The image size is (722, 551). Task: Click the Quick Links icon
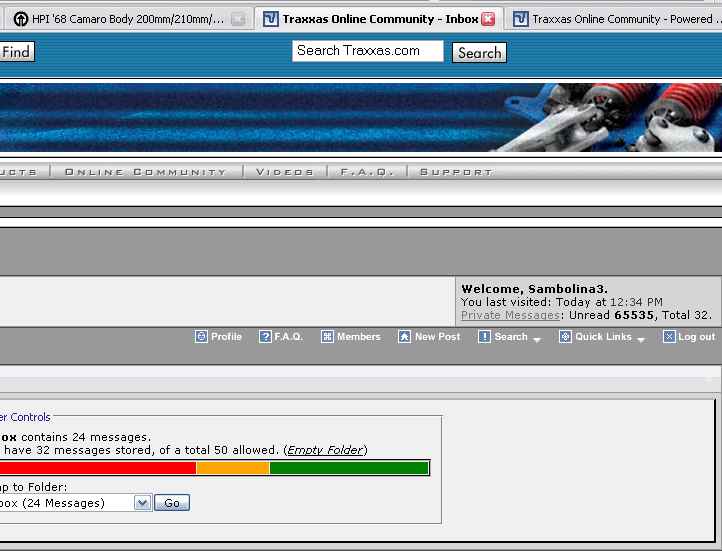coord(565,336)
